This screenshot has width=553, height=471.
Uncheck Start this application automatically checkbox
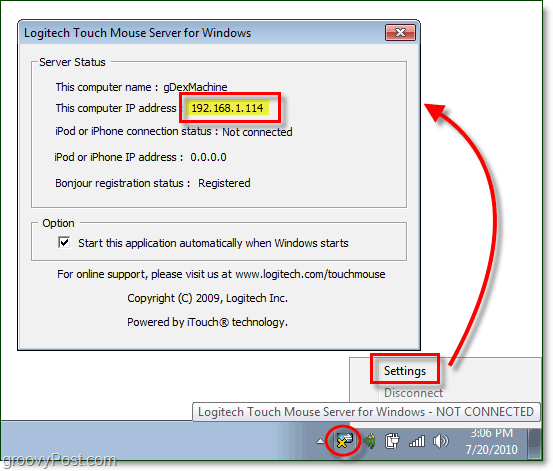click(64, 242)
